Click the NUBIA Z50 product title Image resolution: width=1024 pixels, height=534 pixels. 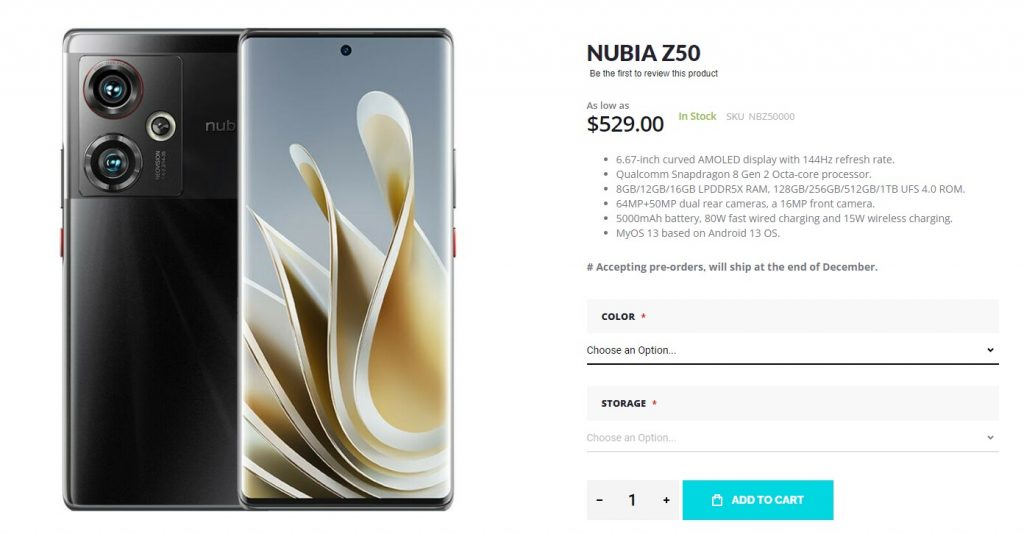pyautogui.click(x=643, y=53)
